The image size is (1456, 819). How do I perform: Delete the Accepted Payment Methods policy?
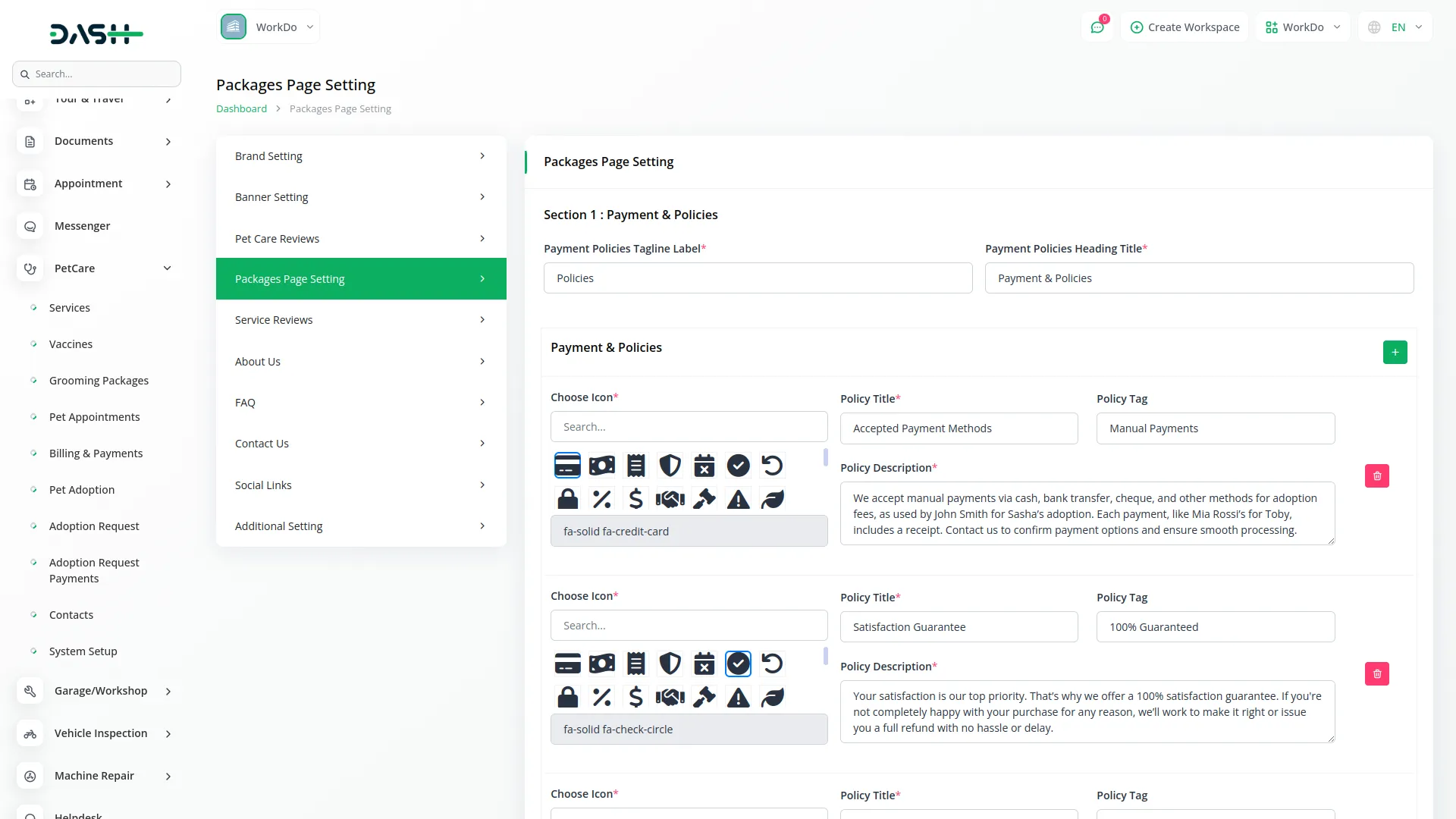point(1376,475)
